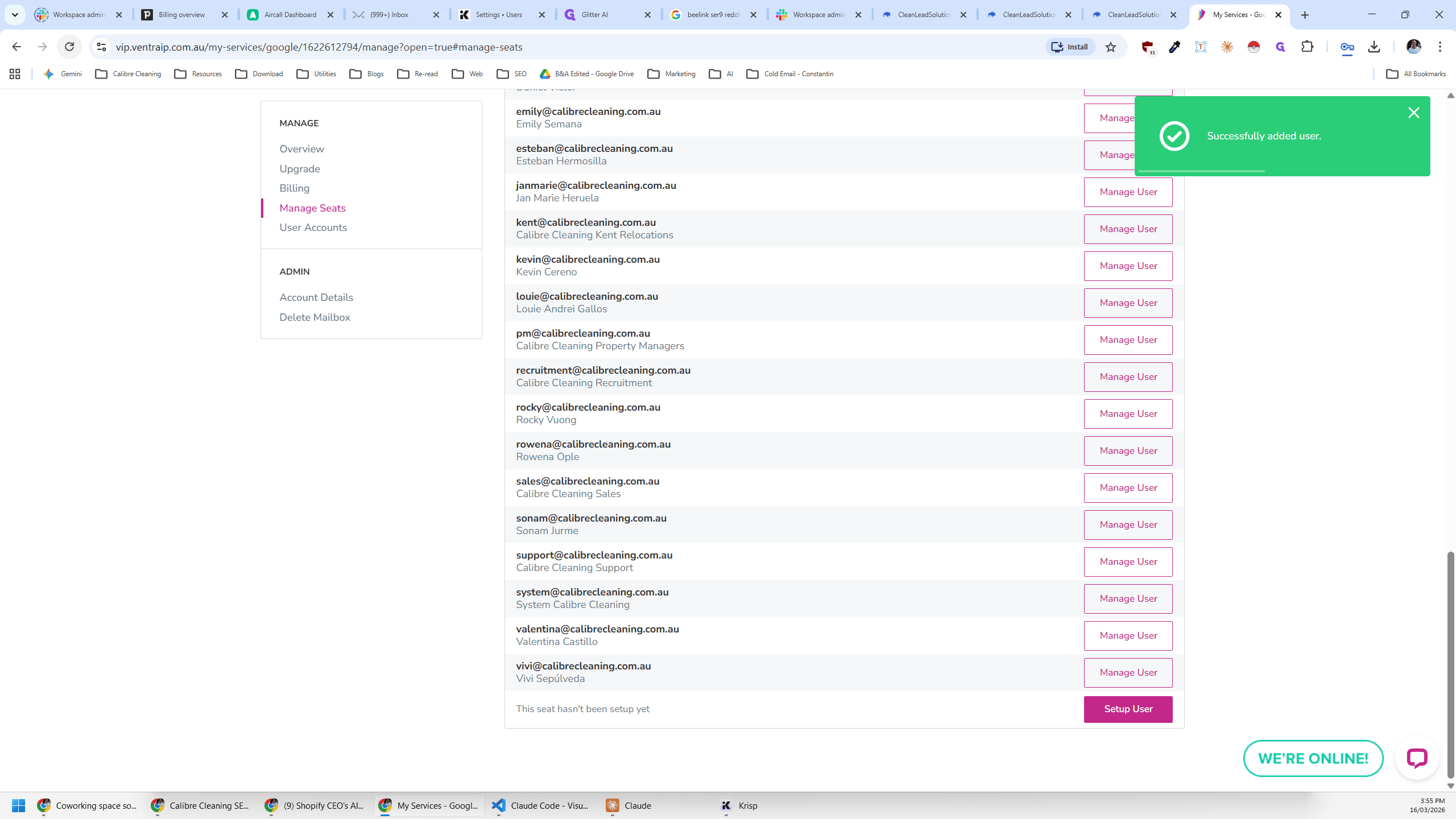Open Overview in Manage sidebar
1456x819 pixels.
301,149
